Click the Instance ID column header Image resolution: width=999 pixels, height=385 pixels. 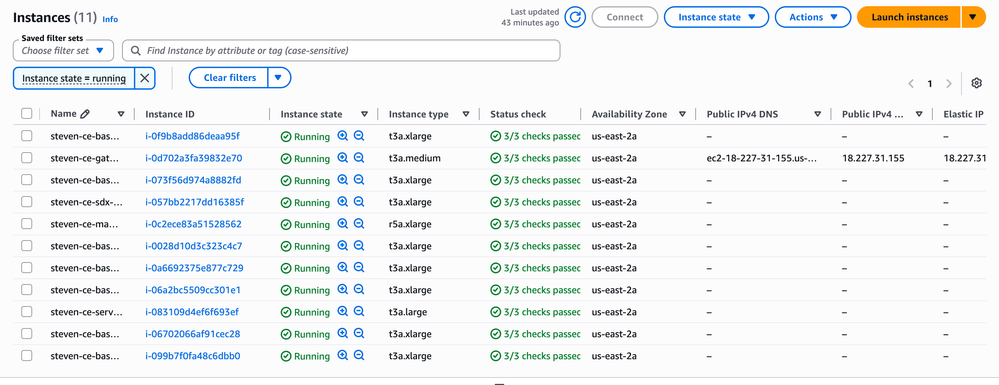click(170, 115)
